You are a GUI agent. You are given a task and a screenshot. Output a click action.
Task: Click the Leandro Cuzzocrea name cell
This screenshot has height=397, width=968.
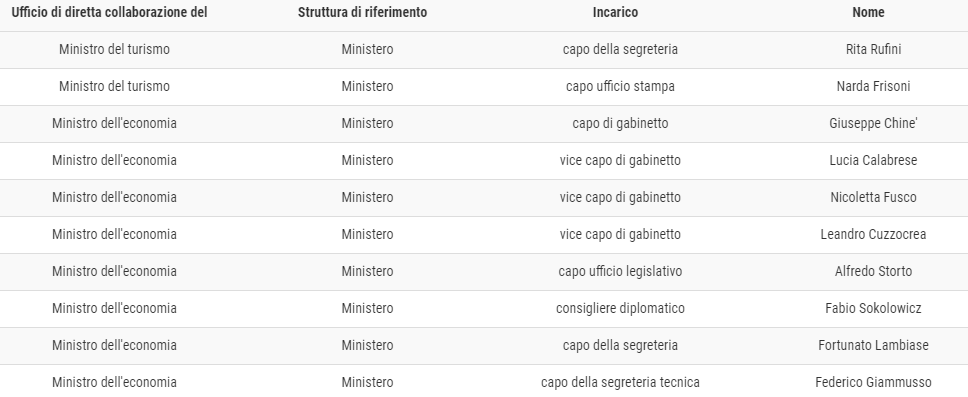(873, 235)
